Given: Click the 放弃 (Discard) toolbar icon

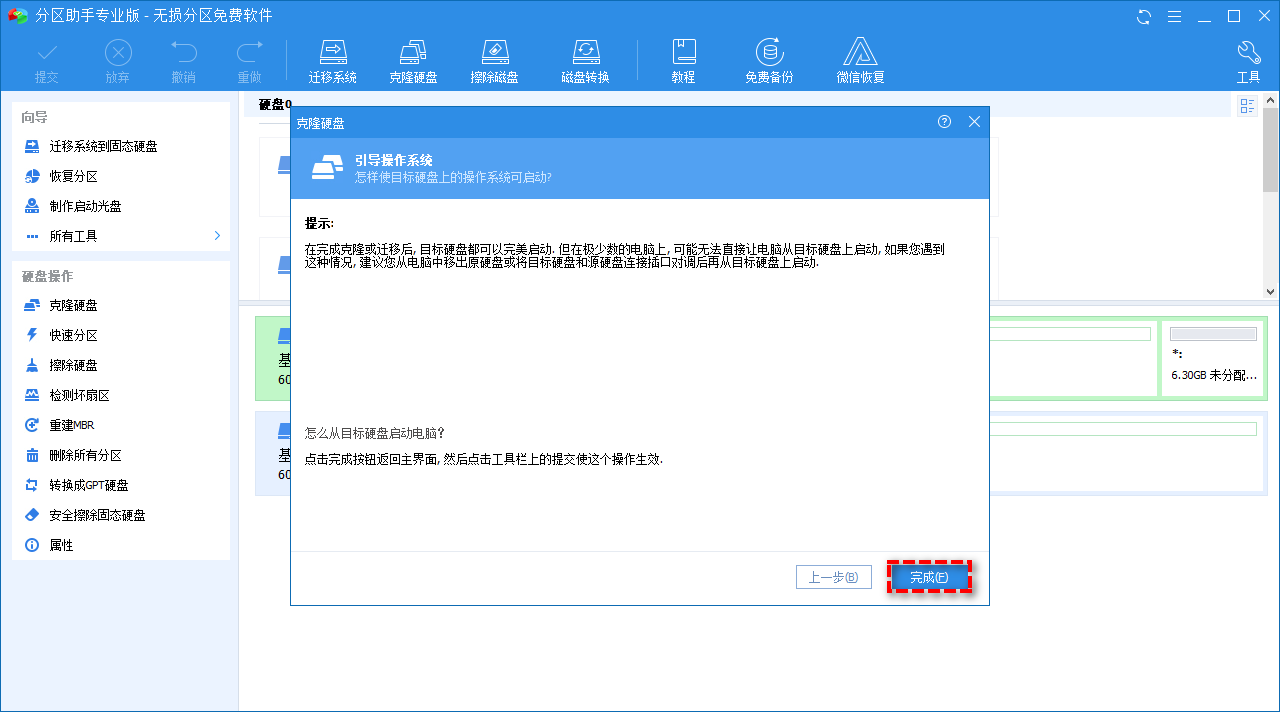Looking at the screenshot, I should 118,61.
